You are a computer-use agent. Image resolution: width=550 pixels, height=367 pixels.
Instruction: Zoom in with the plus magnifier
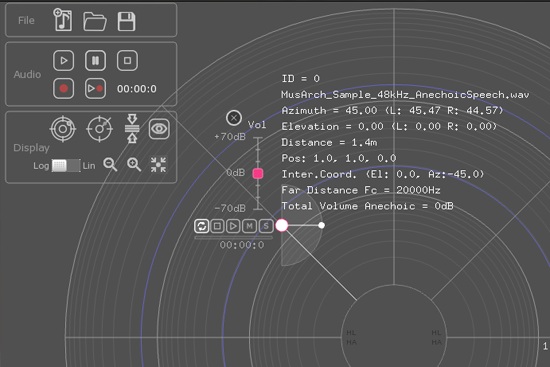[x=134, y=164]
